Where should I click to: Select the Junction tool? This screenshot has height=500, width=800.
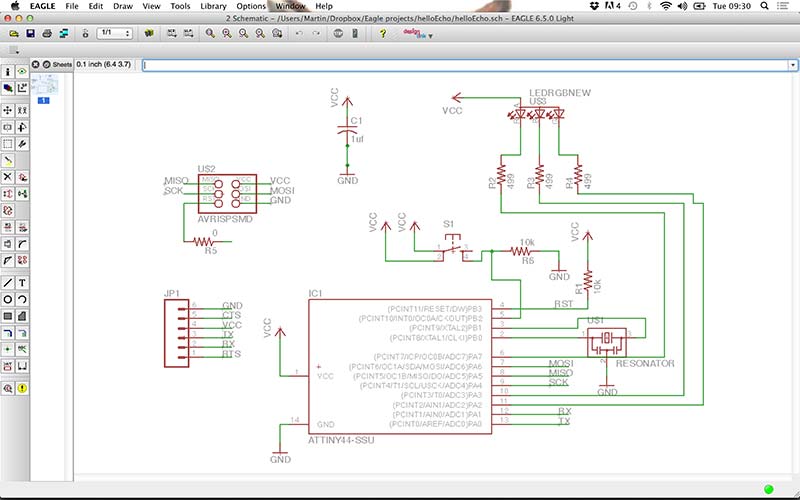click(8, 349)
